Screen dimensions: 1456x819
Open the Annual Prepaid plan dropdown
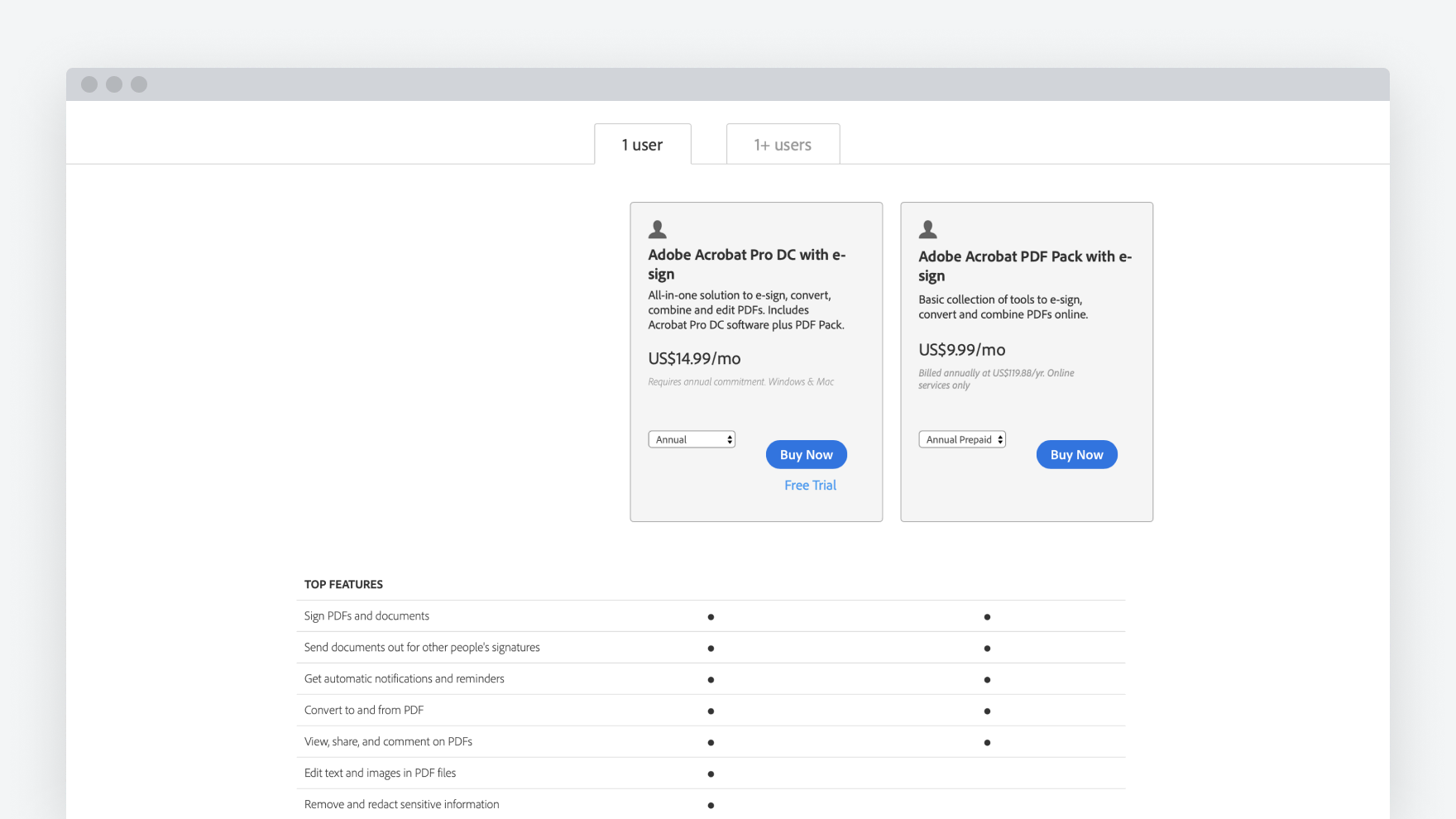[x=962, y=439]
